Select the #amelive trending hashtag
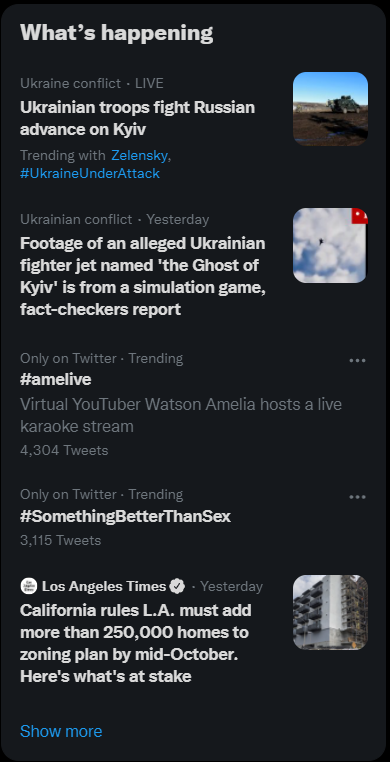This screenshot has width=390, height=762. click(56, 380)
